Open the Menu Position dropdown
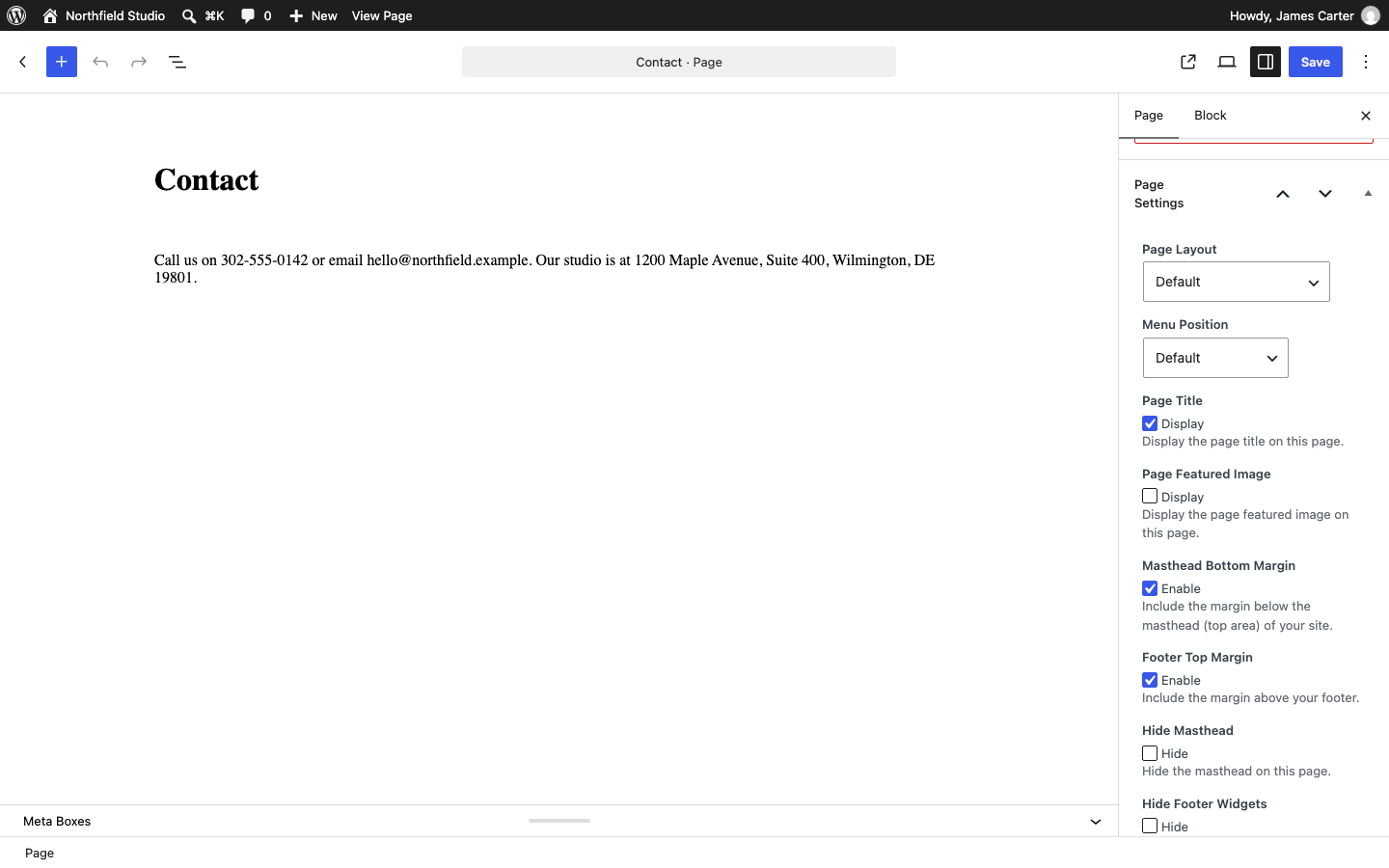The height and width of the screenshot is (868, 1389). coord(1215,358)
